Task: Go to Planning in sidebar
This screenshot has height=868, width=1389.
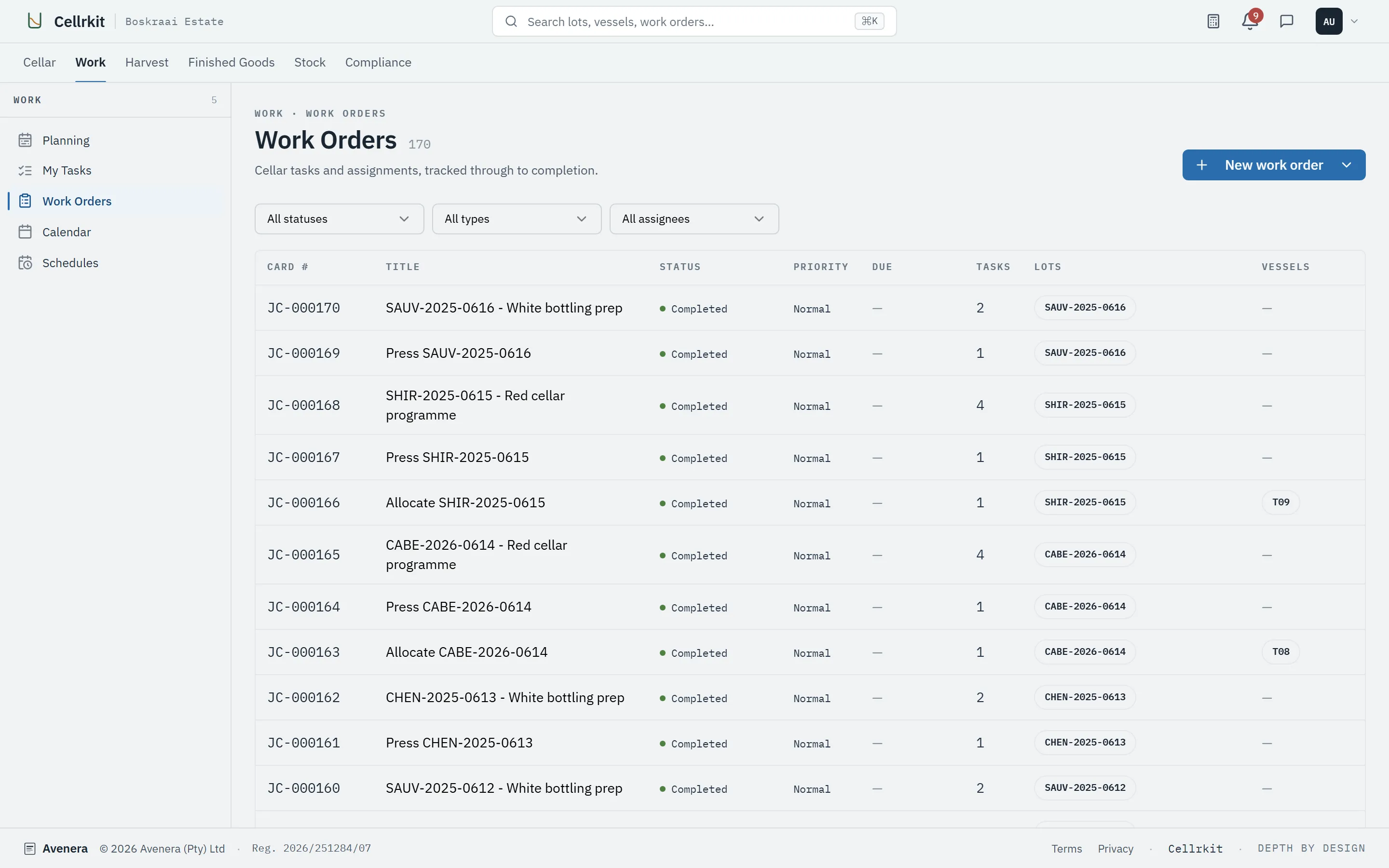Action: coord(115,140)
